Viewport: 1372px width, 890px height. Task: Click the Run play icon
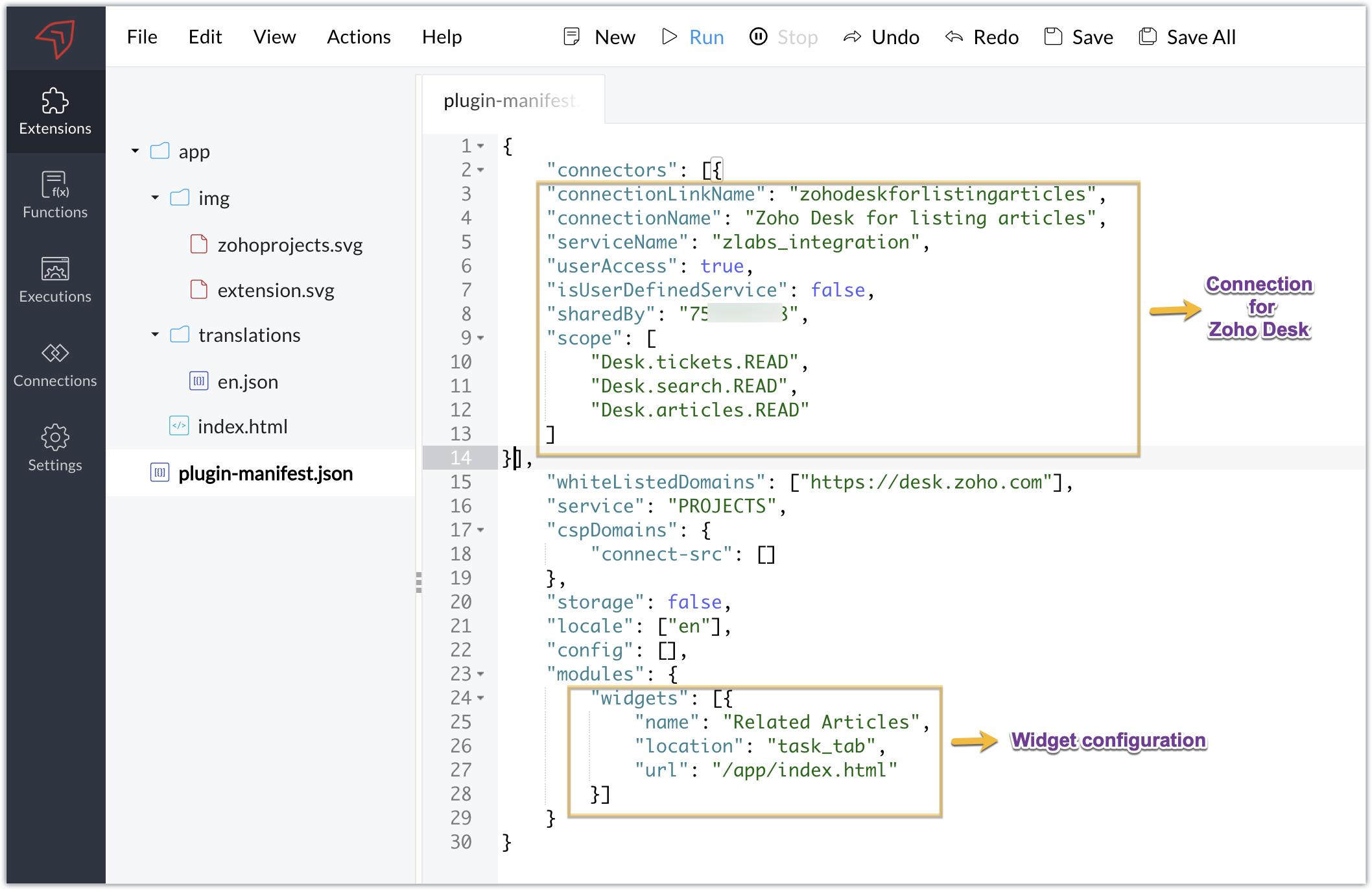tap(669, 37)
